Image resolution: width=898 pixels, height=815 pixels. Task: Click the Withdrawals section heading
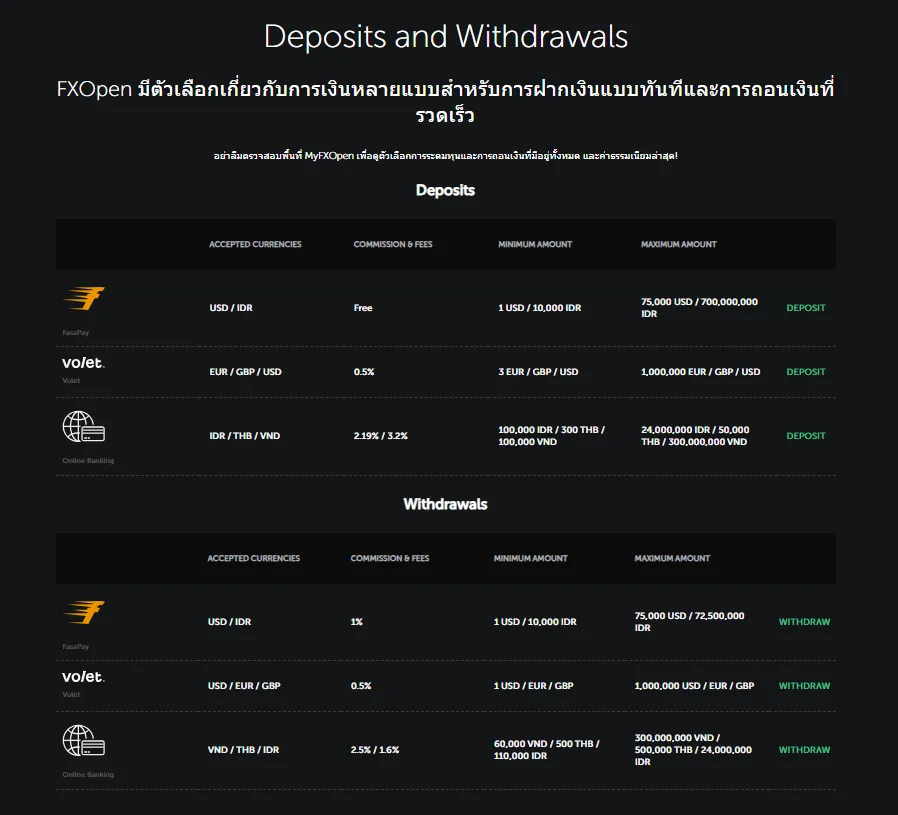(x=446, y=504)
